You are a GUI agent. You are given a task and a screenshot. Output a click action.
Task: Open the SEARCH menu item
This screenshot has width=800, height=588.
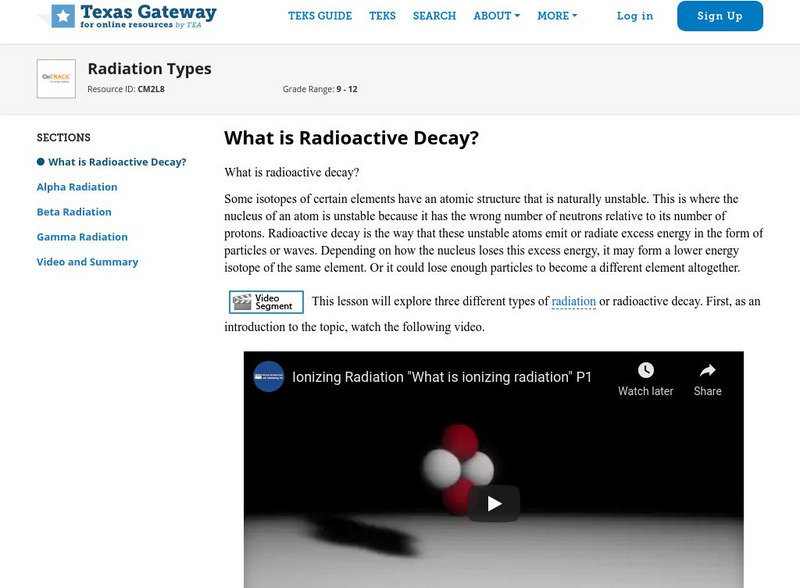pyautogui.click(x=434, y=16)
